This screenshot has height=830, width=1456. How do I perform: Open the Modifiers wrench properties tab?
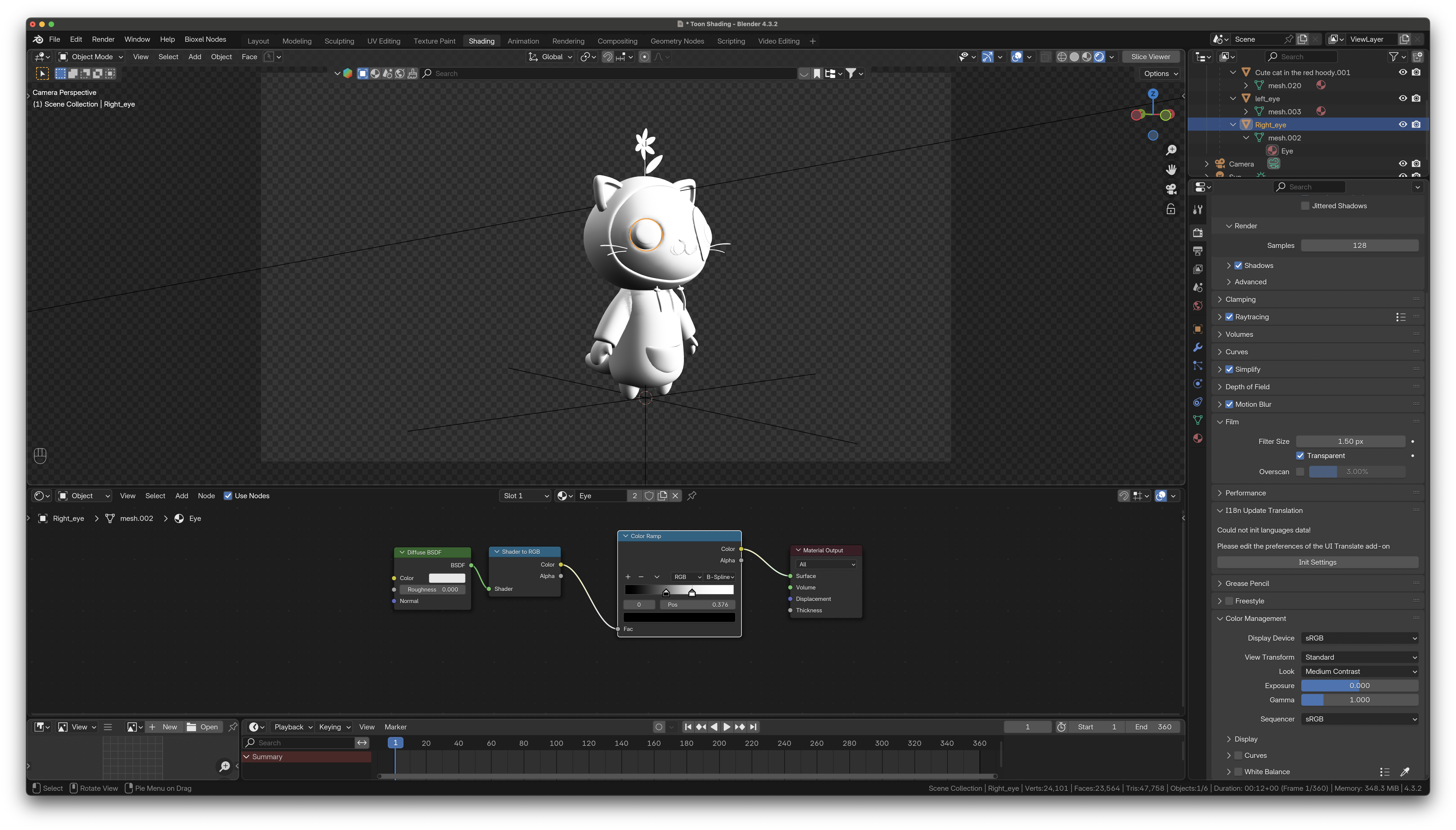tap(1198, 347)
